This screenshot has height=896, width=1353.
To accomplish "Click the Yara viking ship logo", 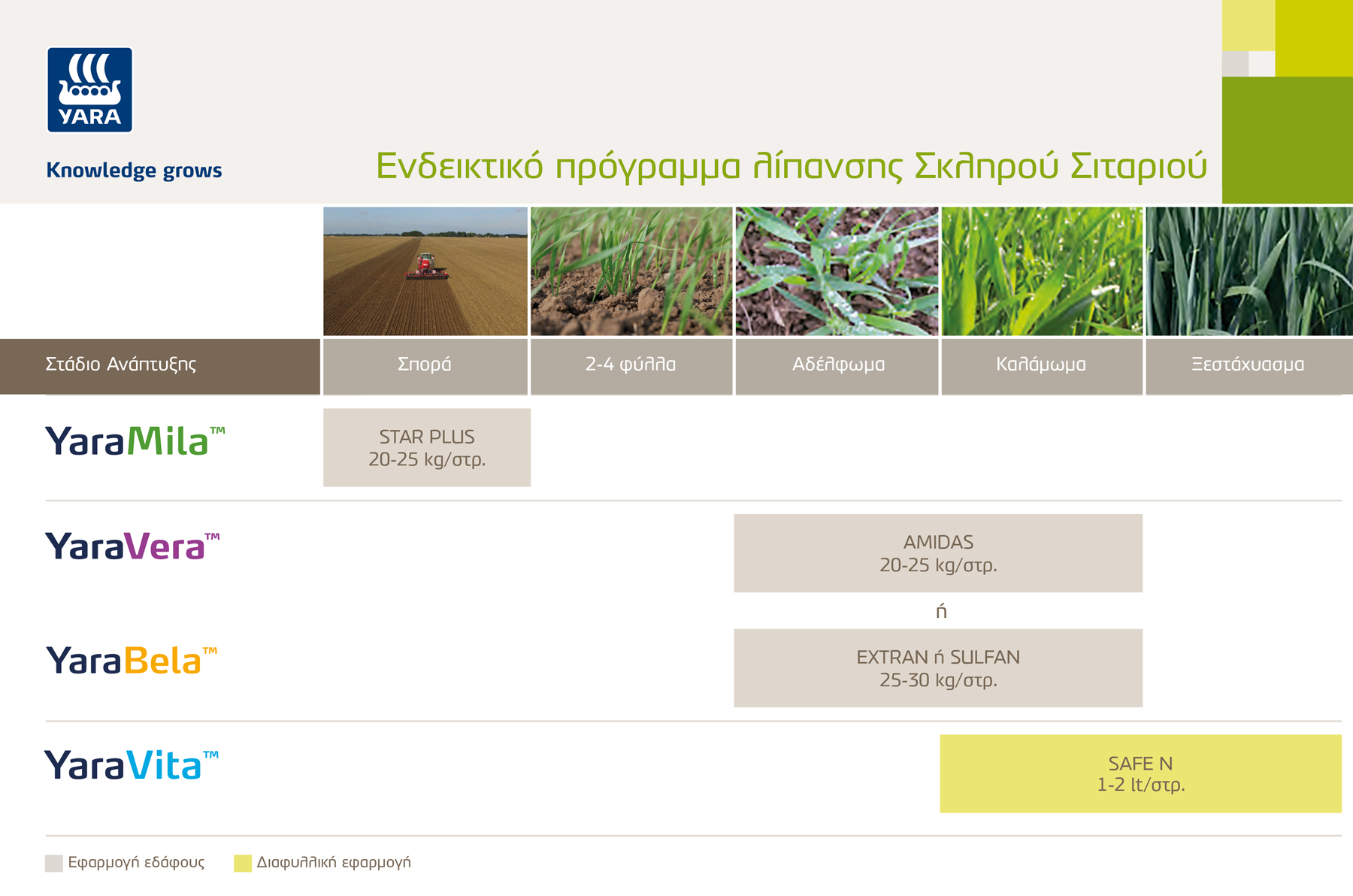I will pos(89,90).
